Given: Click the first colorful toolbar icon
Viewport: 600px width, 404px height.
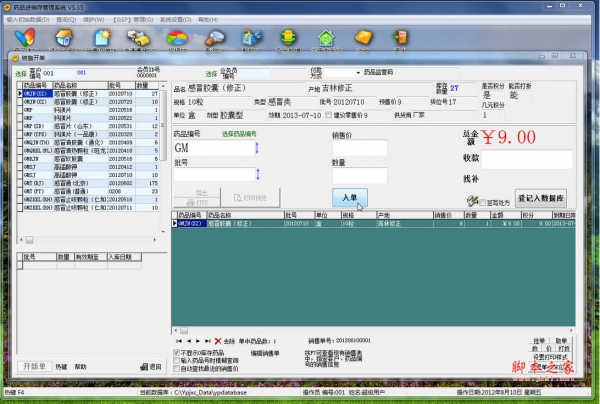Looking at the screenshot, I should [x=27, y=37].
